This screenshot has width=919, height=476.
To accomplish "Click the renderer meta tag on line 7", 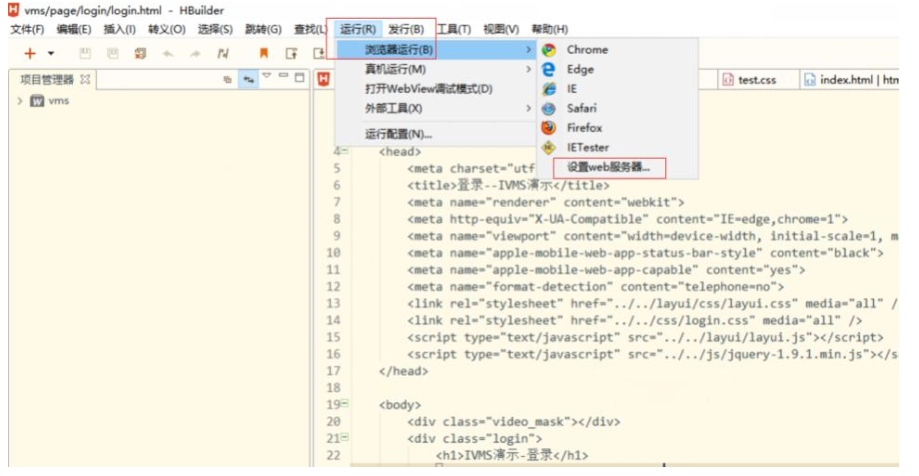I will (x=546, y=202).
